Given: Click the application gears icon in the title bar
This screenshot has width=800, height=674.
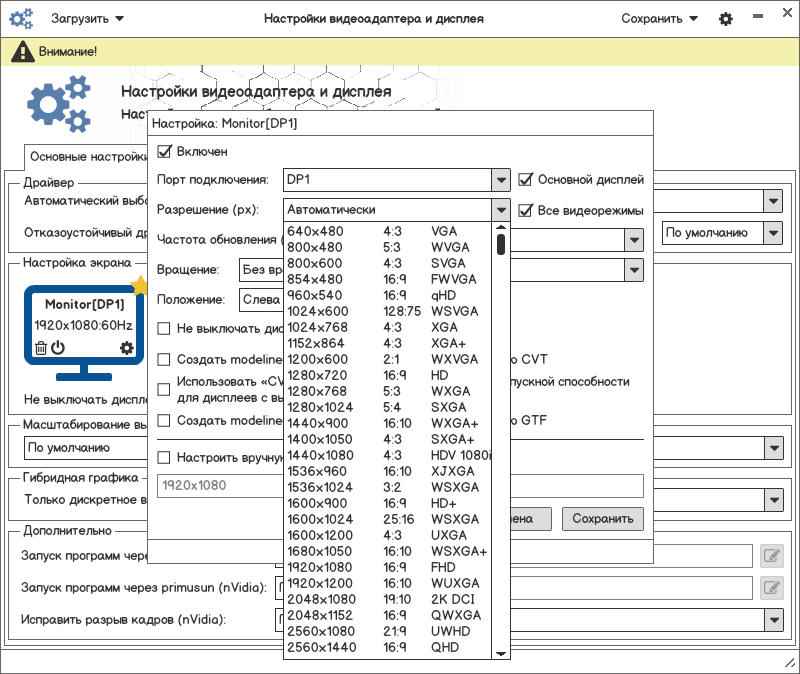Looking at the screenshot, I should point(21,19).
